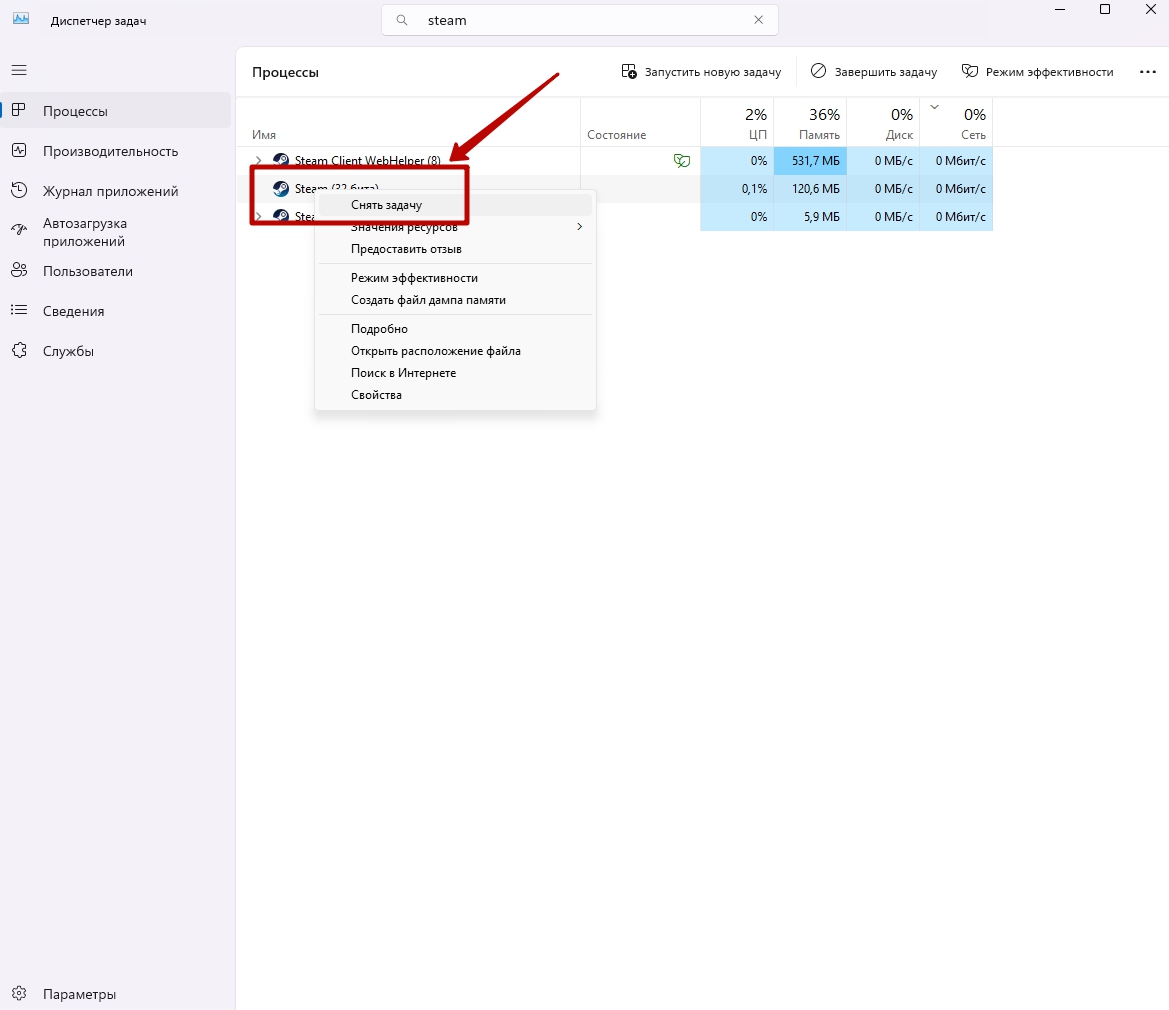Click Запустить новую задачу button
This screenshot has height=1010, width=1169.
pos(701,72)
